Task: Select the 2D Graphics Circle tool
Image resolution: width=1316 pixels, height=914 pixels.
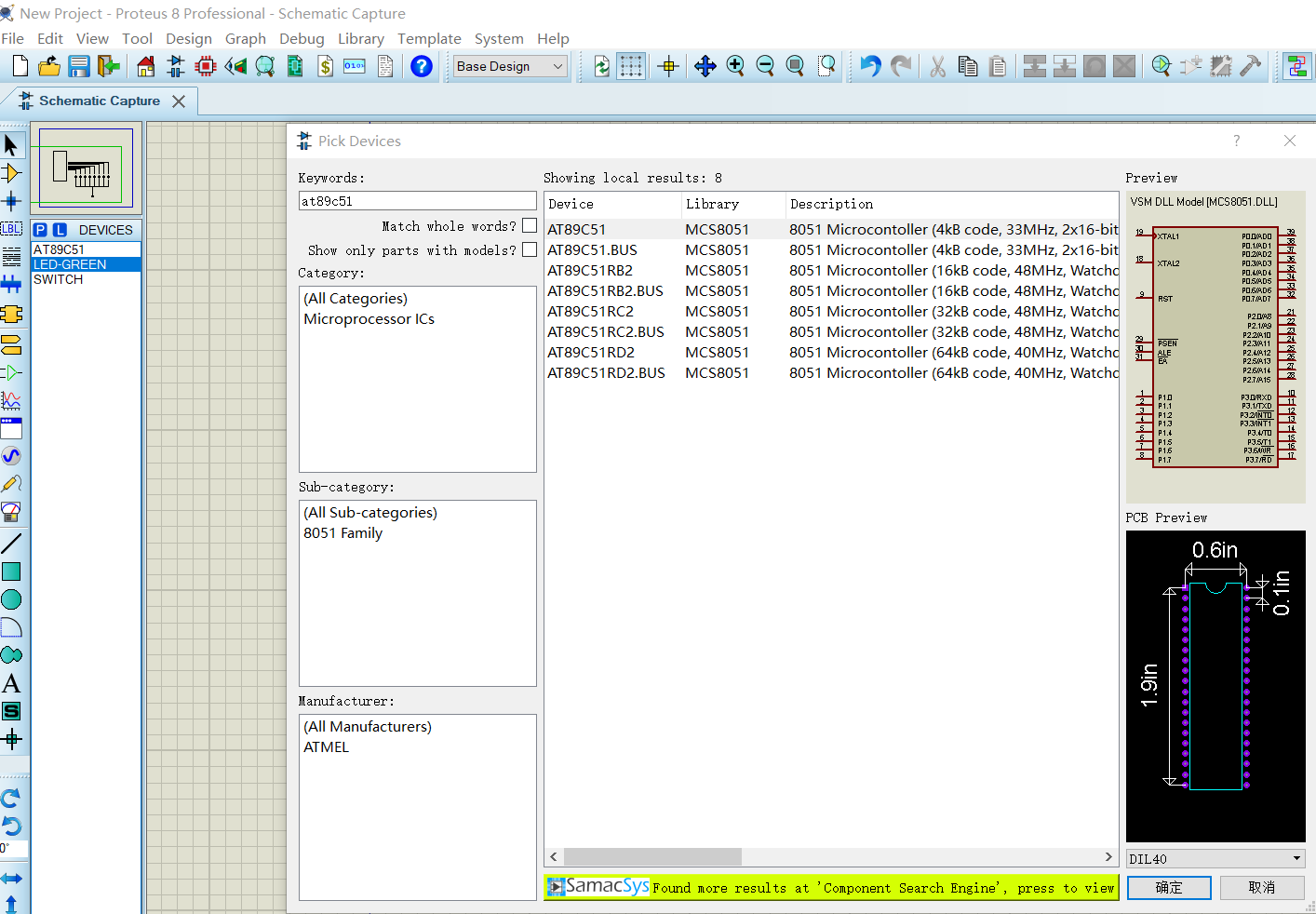Action: tap(11, 599)
